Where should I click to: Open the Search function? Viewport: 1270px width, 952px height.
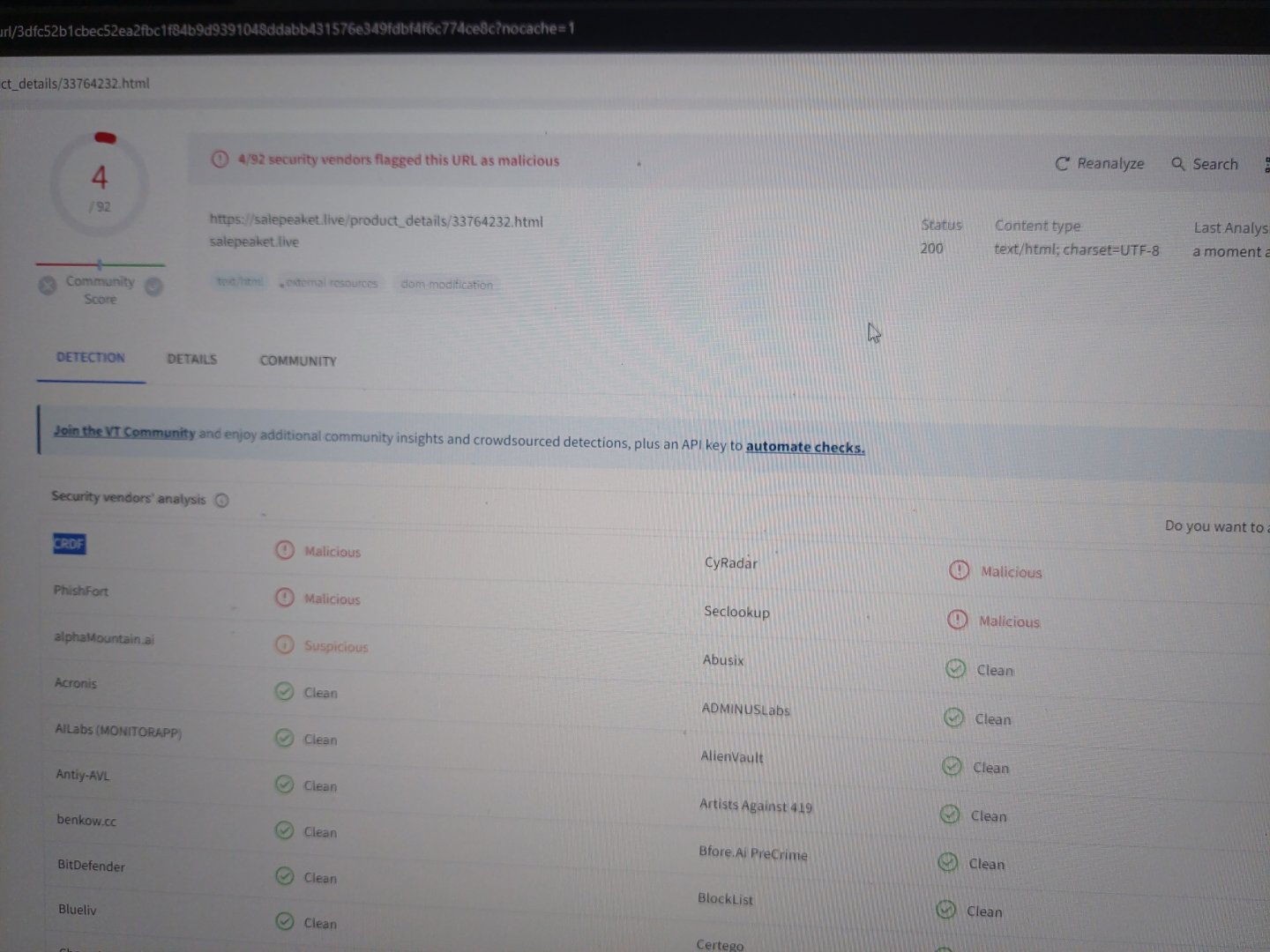(1204, 164)
